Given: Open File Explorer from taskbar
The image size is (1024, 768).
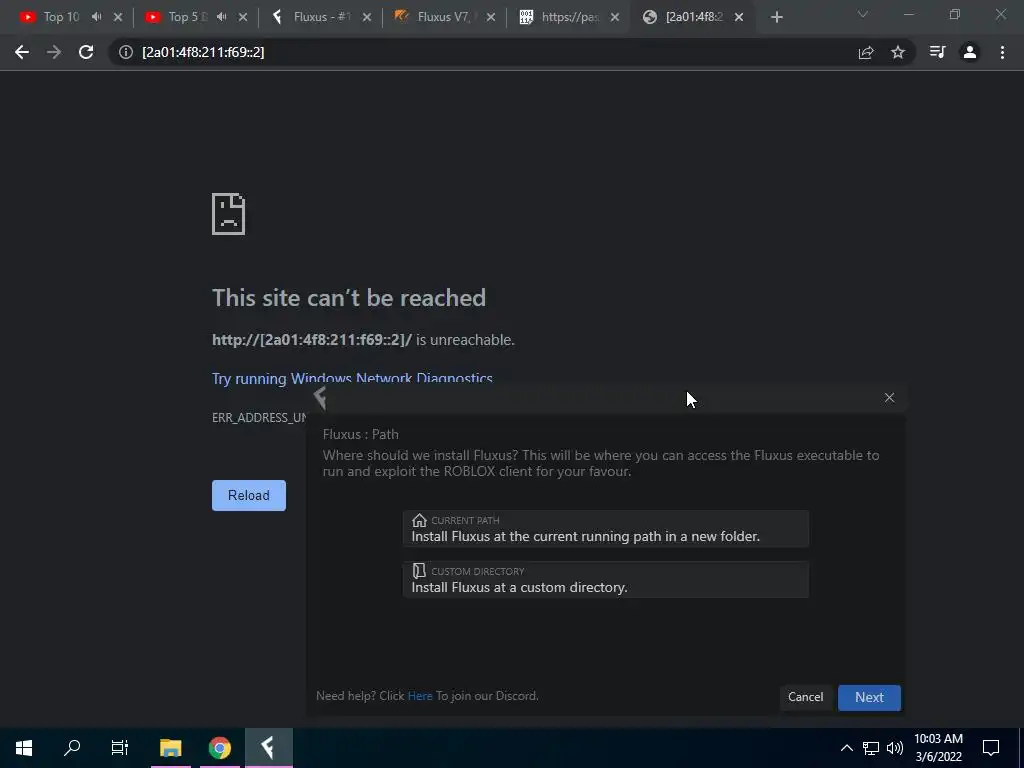Looking at the screenshot, I should (x=170, y=748).
